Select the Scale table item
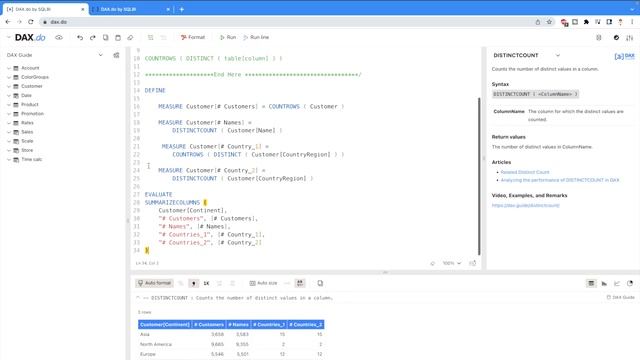 [x=27, y=141]
